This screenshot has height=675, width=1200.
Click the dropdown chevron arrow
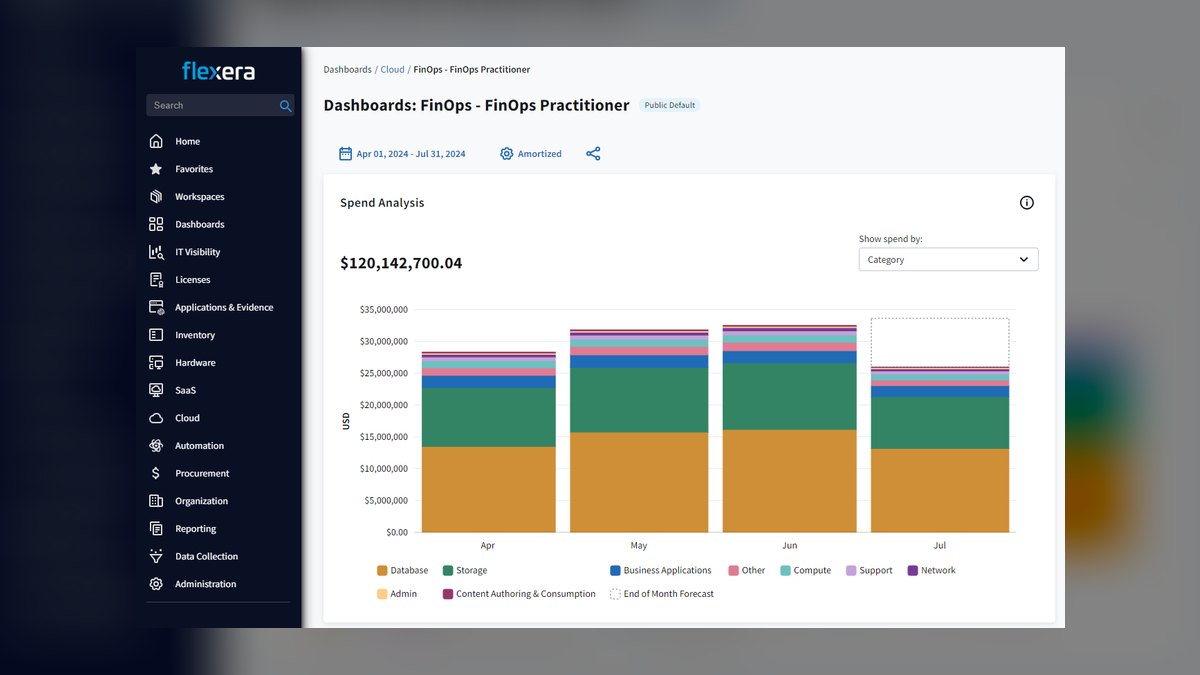pos(1024,260)
